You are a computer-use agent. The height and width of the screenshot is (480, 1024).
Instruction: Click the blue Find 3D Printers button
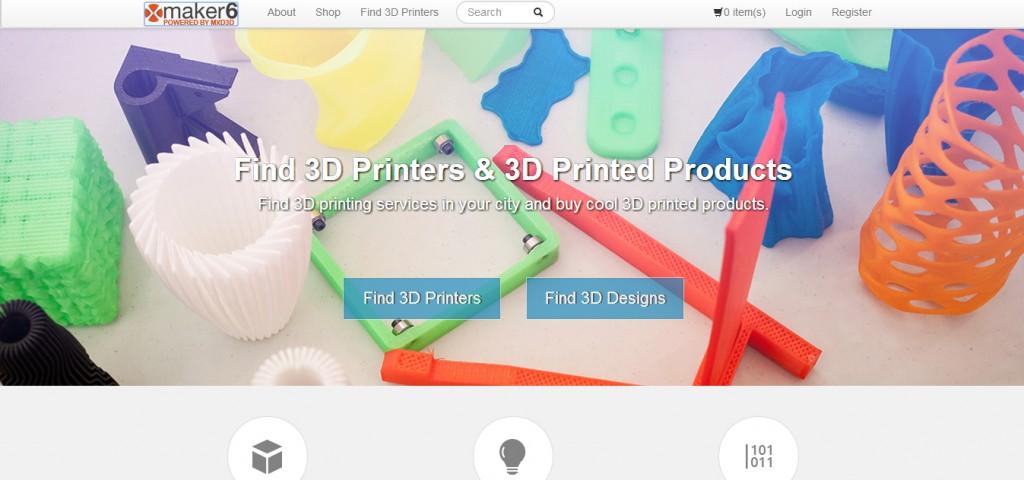click(422, 298)
